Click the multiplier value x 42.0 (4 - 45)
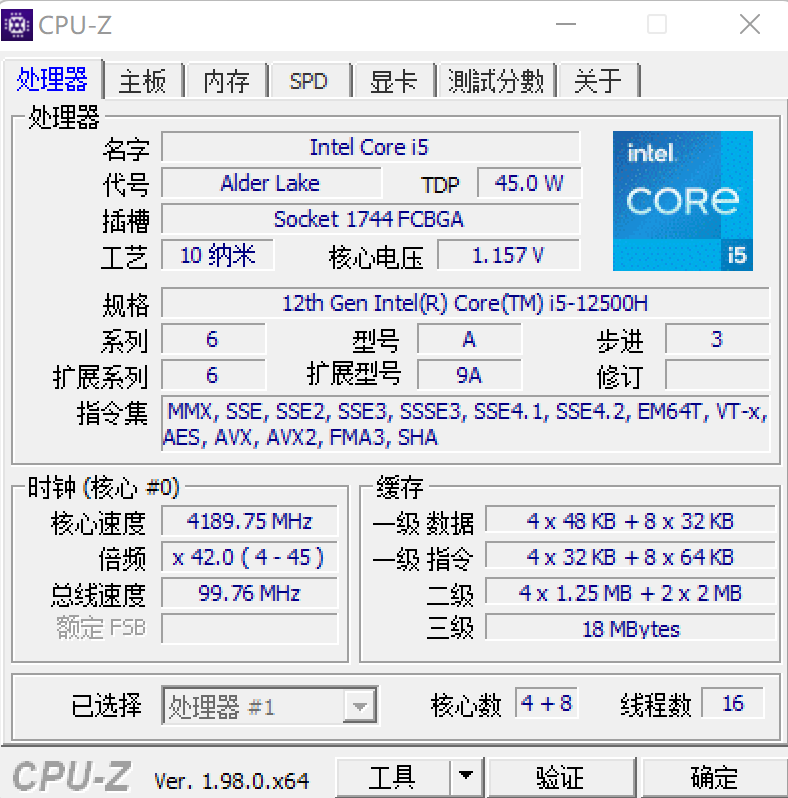The width and height of the screenshot is (788, 798). pyautogui.click(x=249, y=557)
